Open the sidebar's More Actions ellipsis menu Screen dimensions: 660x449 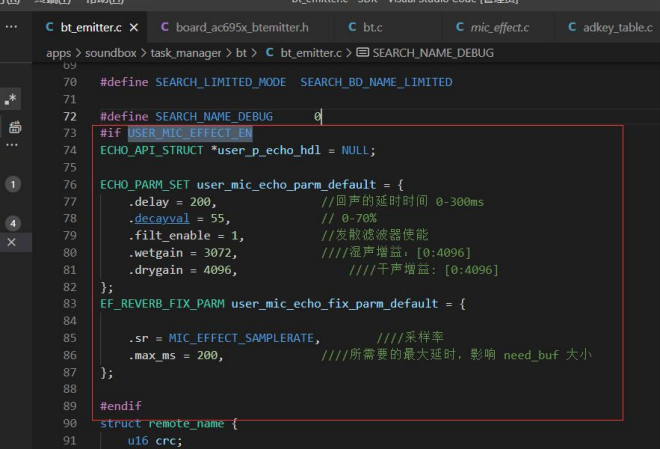click(11, 27)
